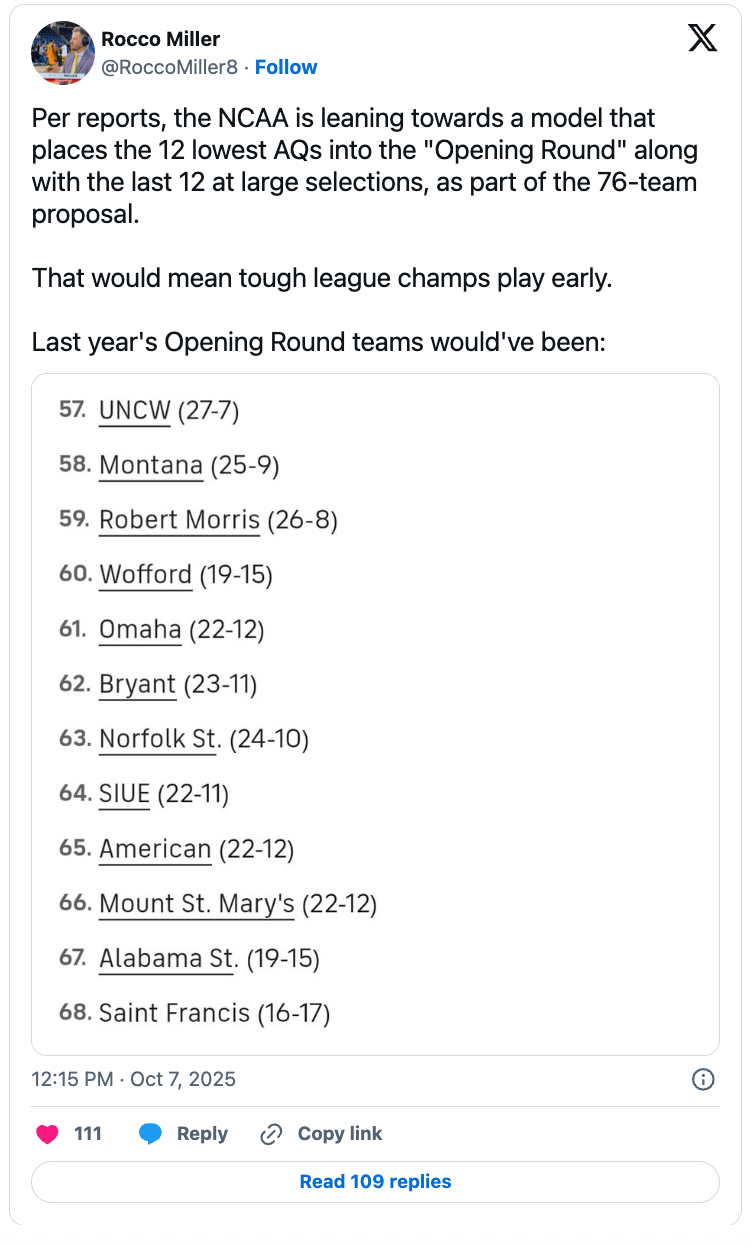Open the Omaha team link

[x=140, y=630]
